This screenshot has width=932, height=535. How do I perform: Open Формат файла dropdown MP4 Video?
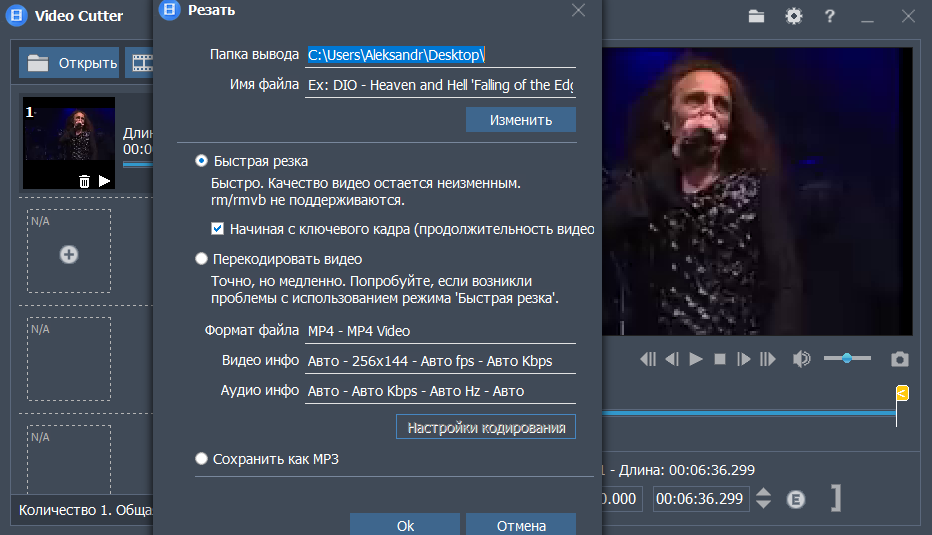pos(440,331)
